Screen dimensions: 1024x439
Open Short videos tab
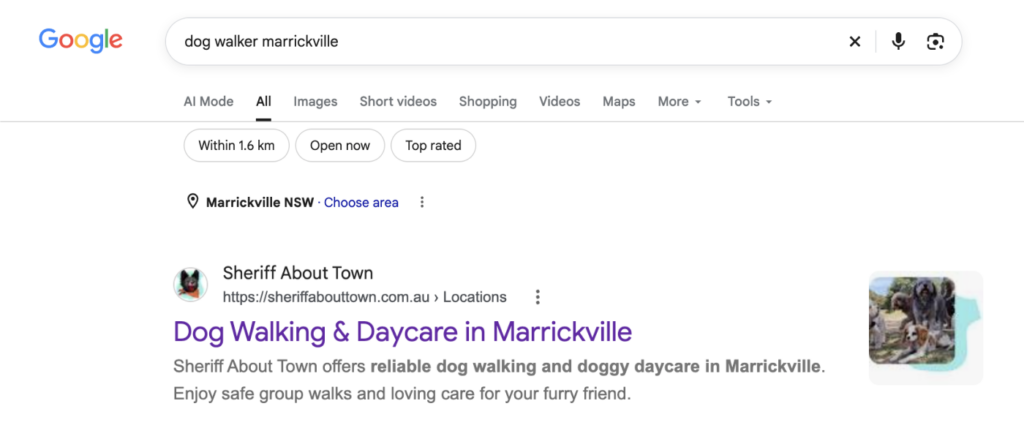[x=398, y=101]
